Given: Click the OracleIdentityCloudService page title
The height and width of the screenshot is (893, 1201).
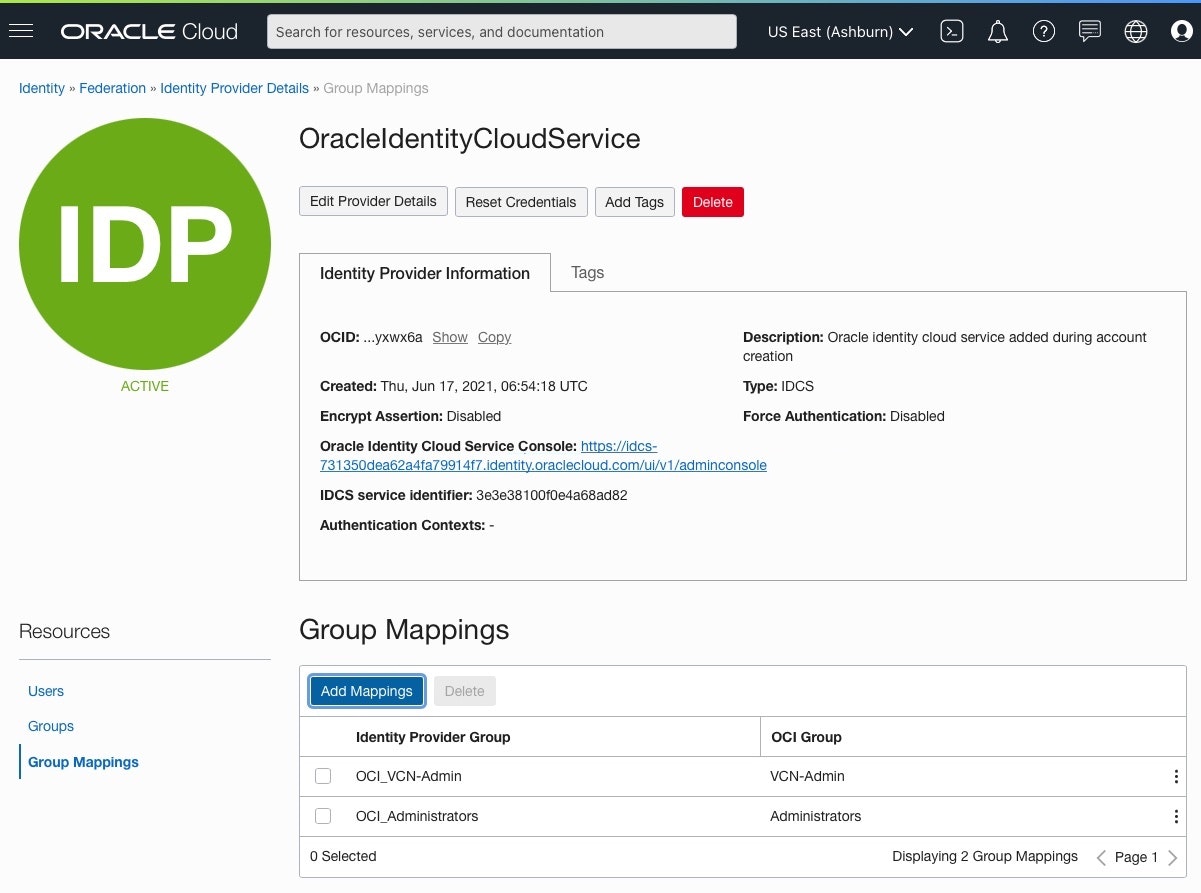Looking at the screenshot, I should coord(470,139).
